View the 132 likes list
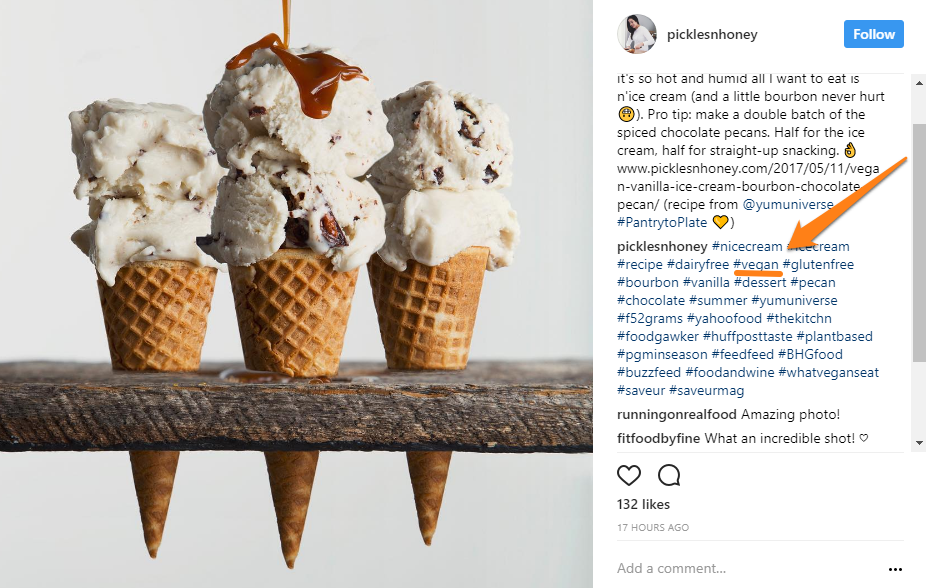This screenshot has width=926, height=588. [643, 504]
